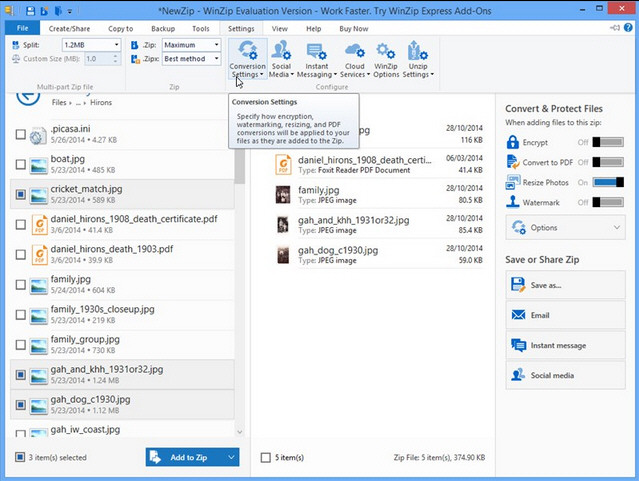The height and width of the screenshot is (481, 639).
Task: Click the Resize Photos icon
Action: pyautogui.click(x=513, y=182)
